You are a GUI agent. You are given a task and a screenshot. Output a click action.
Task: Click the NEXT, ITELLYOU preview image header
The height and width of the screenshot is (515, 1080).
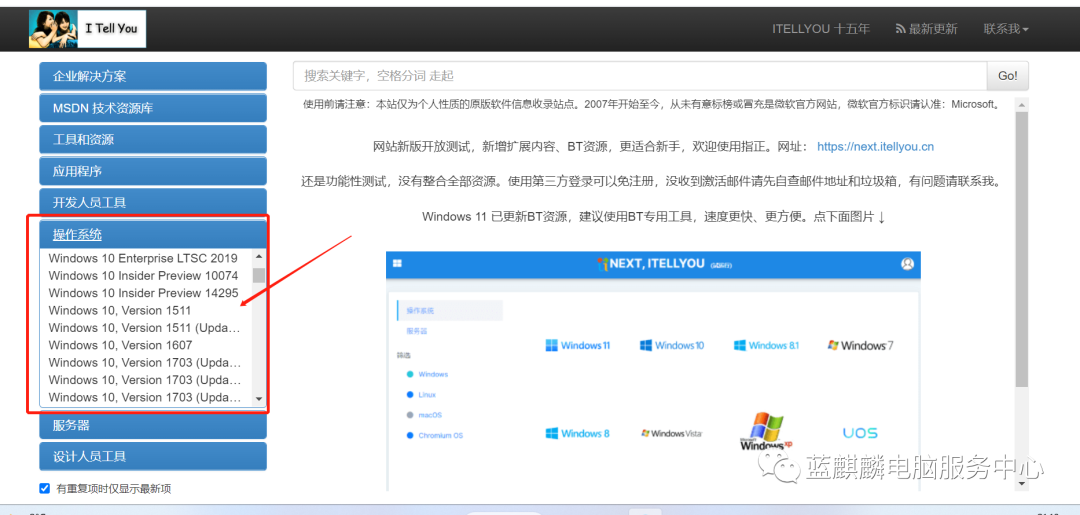tap(653, 264)
